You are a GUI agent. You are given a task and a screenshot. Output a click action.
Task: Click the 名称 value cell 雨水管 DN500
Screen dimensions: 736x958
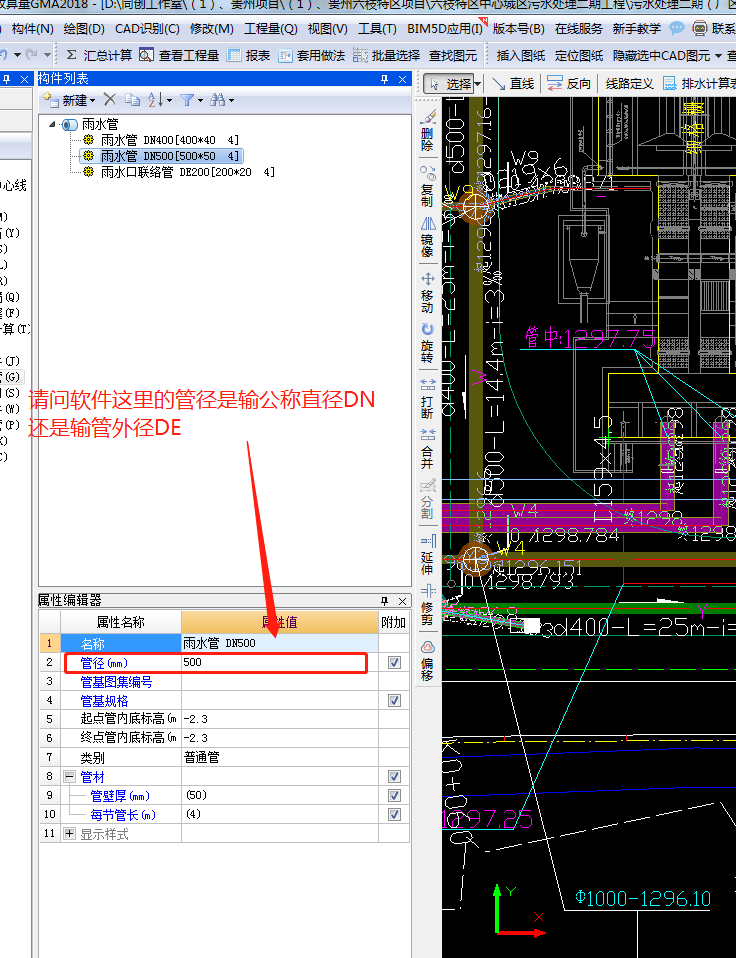280,643
